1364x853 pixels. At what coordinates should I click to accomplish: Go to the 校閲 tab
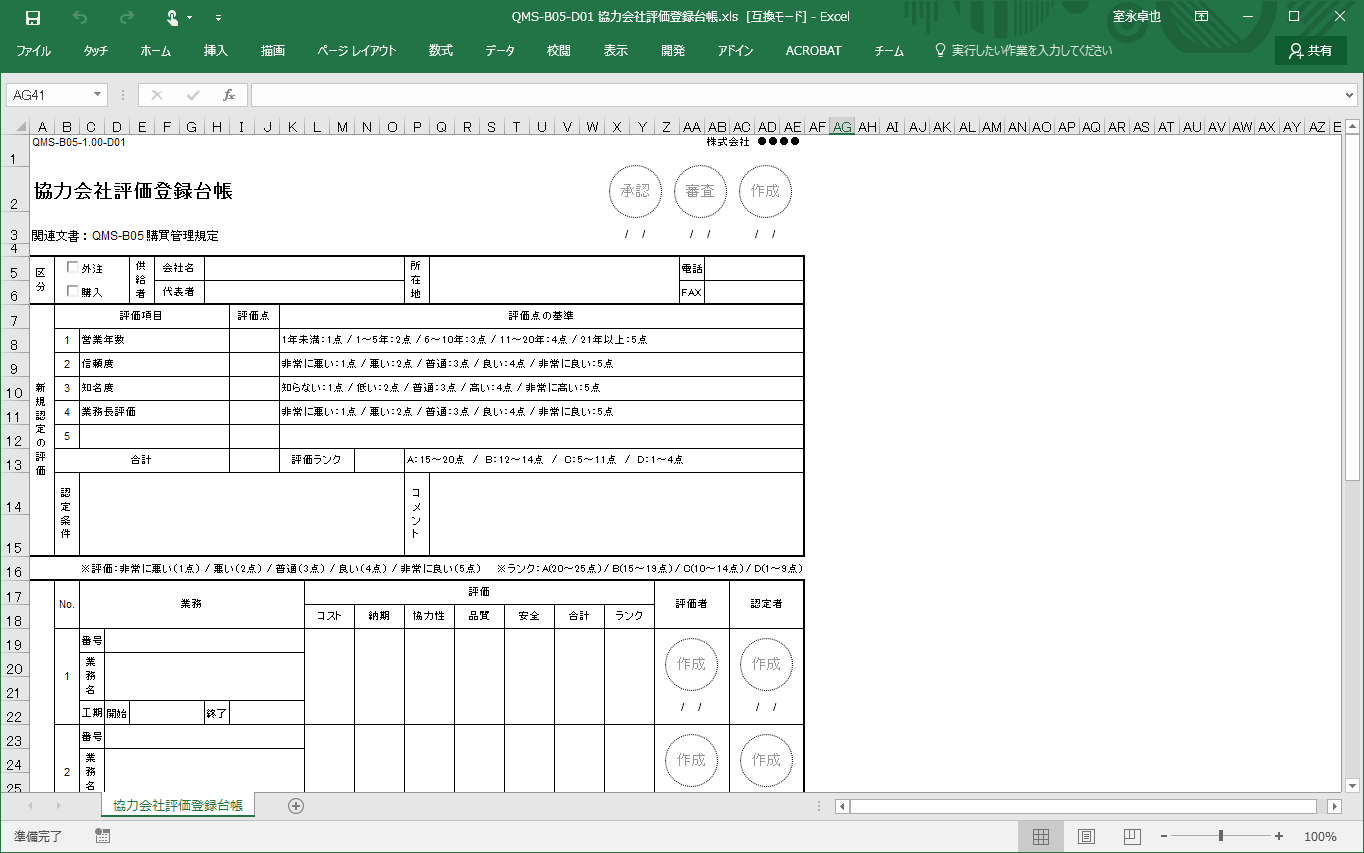click(x=559, y=51)
